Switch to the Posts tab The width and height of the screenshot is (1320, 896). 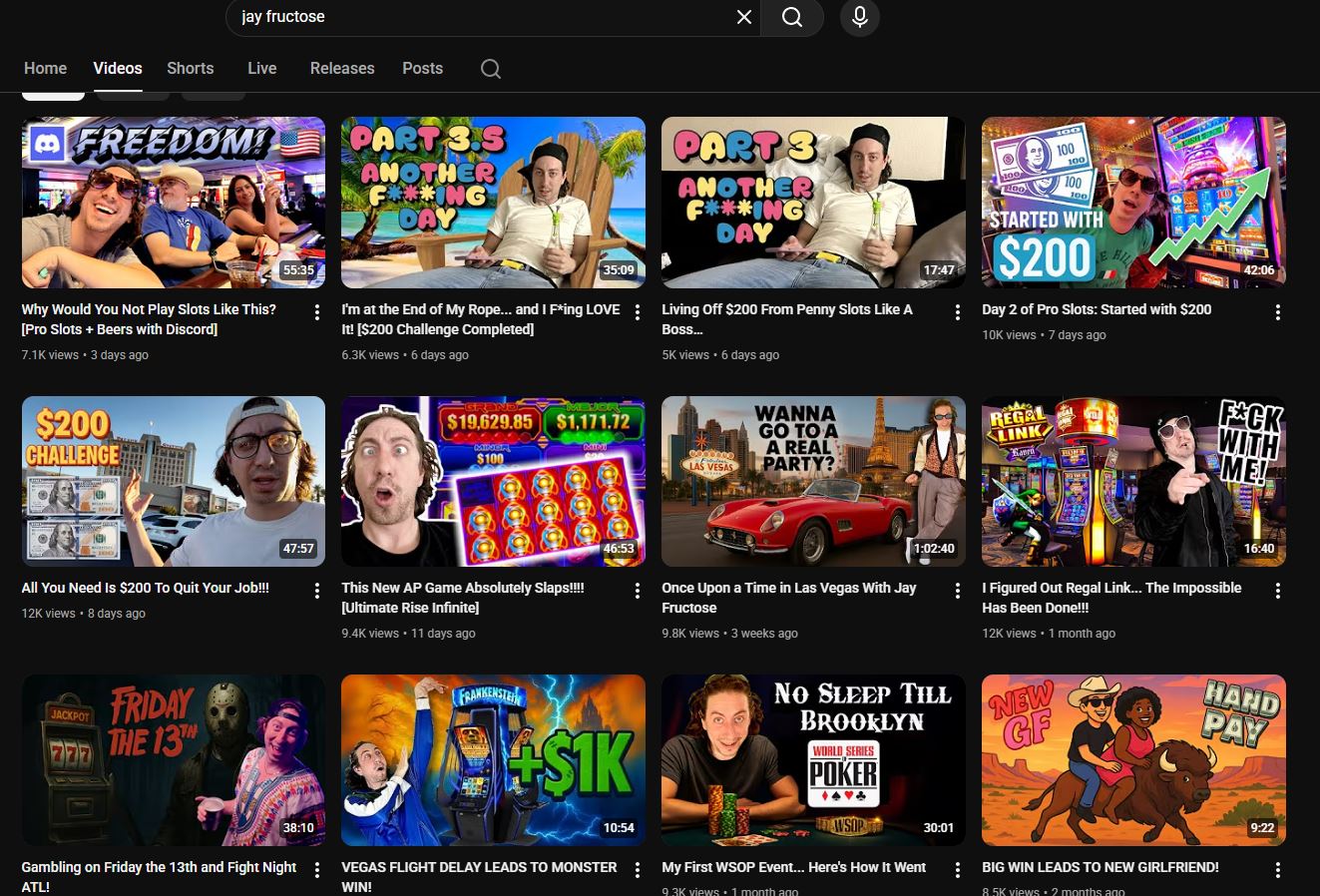[422, 68]
